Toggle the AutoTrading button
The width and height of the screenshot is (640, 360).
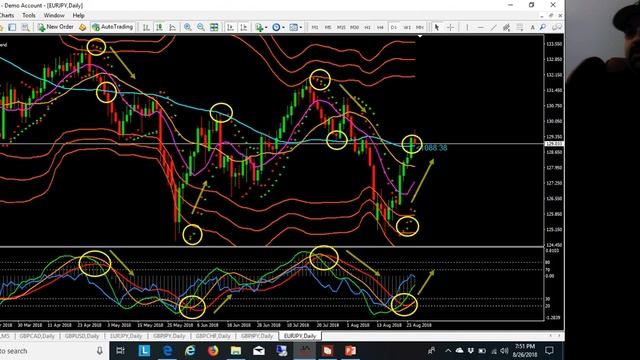pos(113,27)
